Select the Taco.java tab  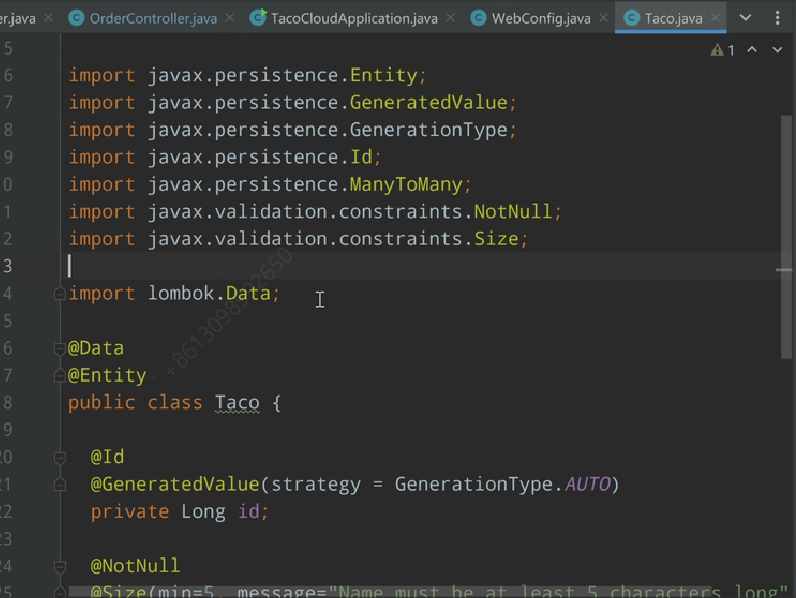click(673, 19)
